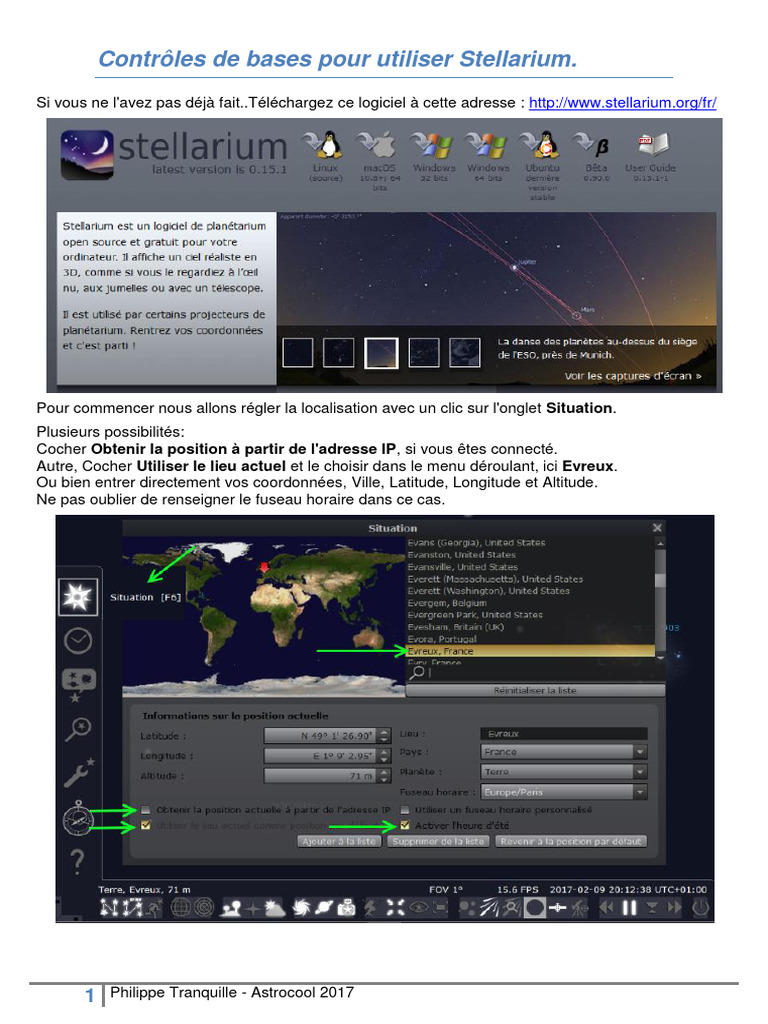This screenshot has height=1024, width=768.
Task: Uncheck the faded lieu actuel comme position checkbox
Action: coord(146,825)
